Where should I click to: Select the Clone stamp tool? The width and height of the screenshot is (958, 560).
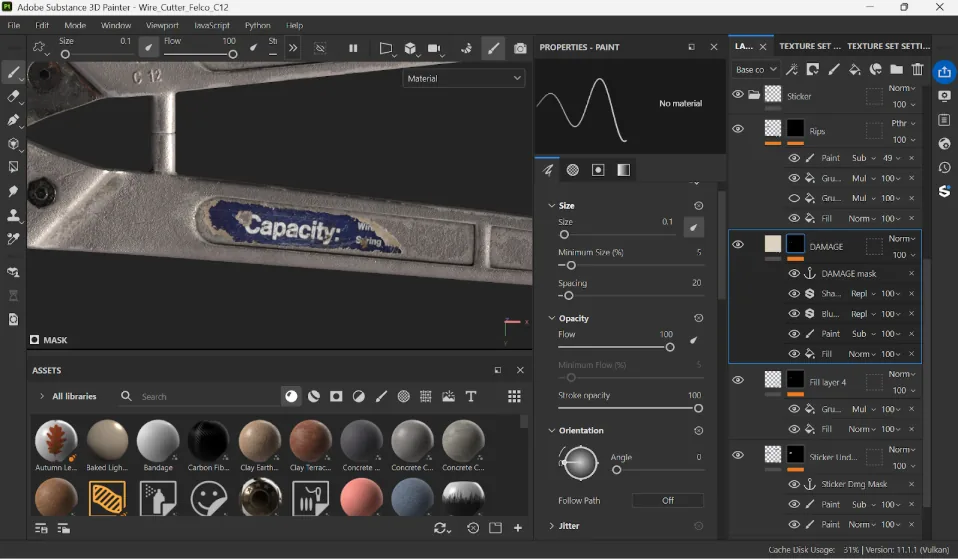13,216
